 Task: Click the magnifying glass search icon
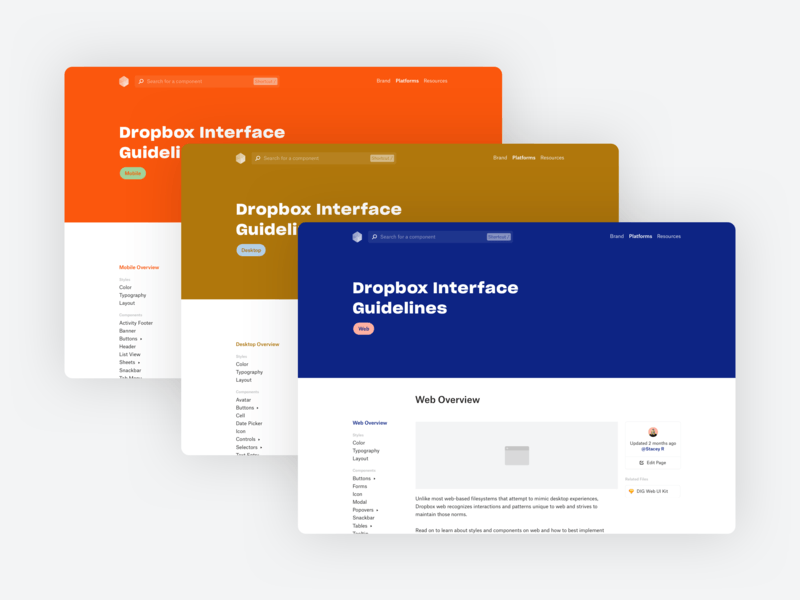point(375,235)
